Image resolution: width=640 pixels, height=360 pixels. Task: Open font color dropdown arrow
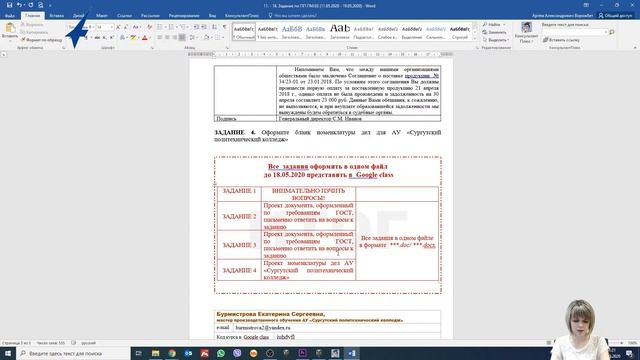point(150,38)
